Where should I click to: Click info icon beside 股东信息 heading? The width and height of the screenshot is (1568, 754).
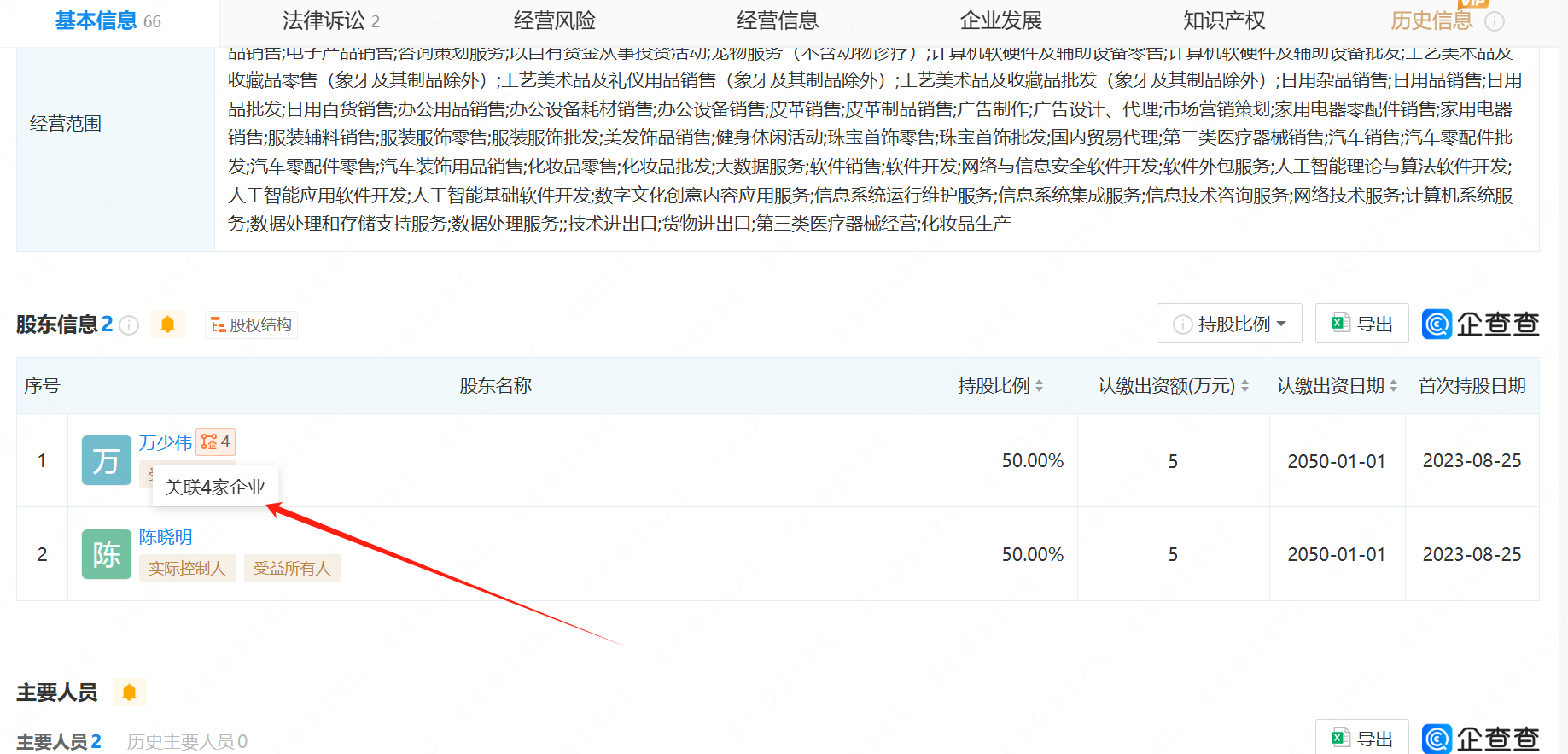(x=129, y=325)
